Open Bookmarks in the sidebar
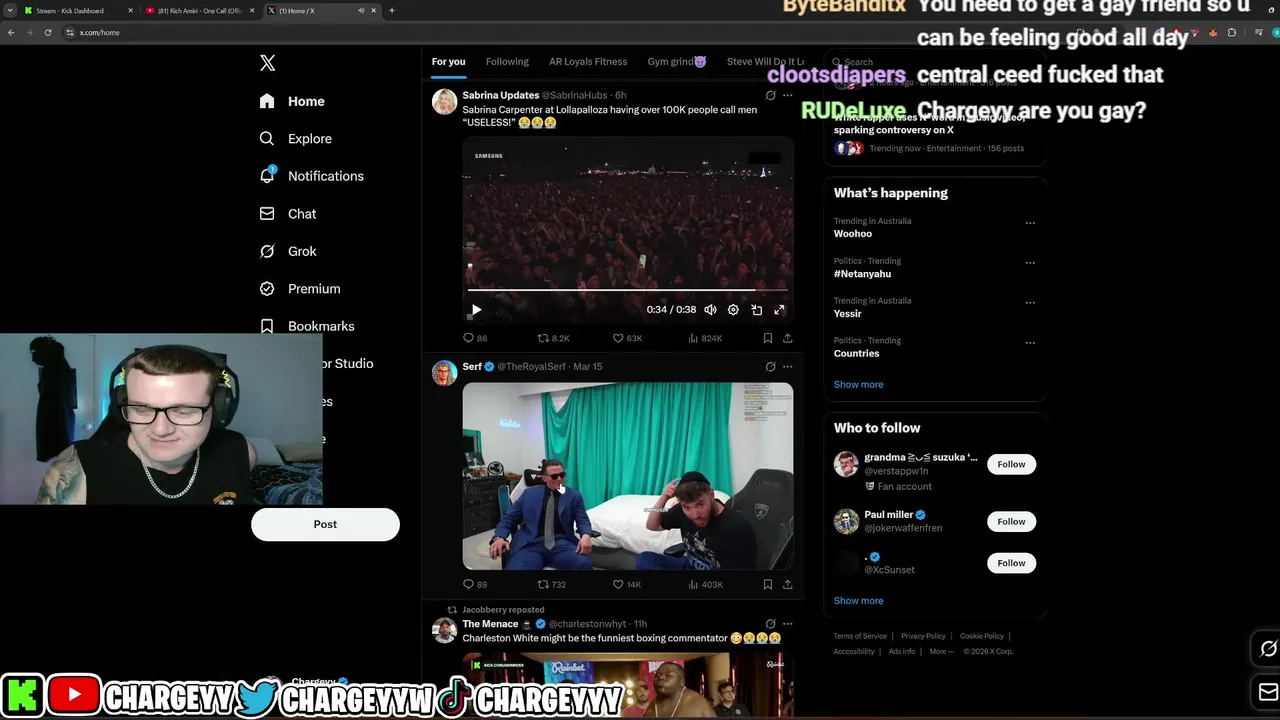 coord(306,326)
